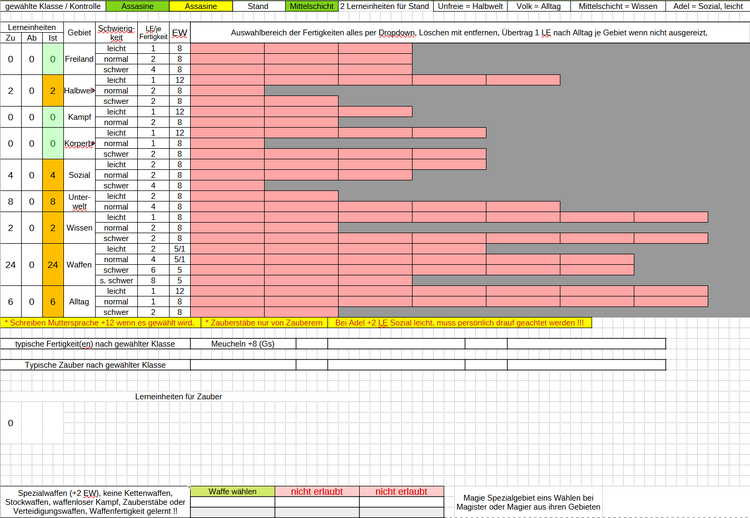The width and height of the screenshot is (750, 518).
Task: Click the Zu value 24 in Waffen row
Action: (11, 265)
